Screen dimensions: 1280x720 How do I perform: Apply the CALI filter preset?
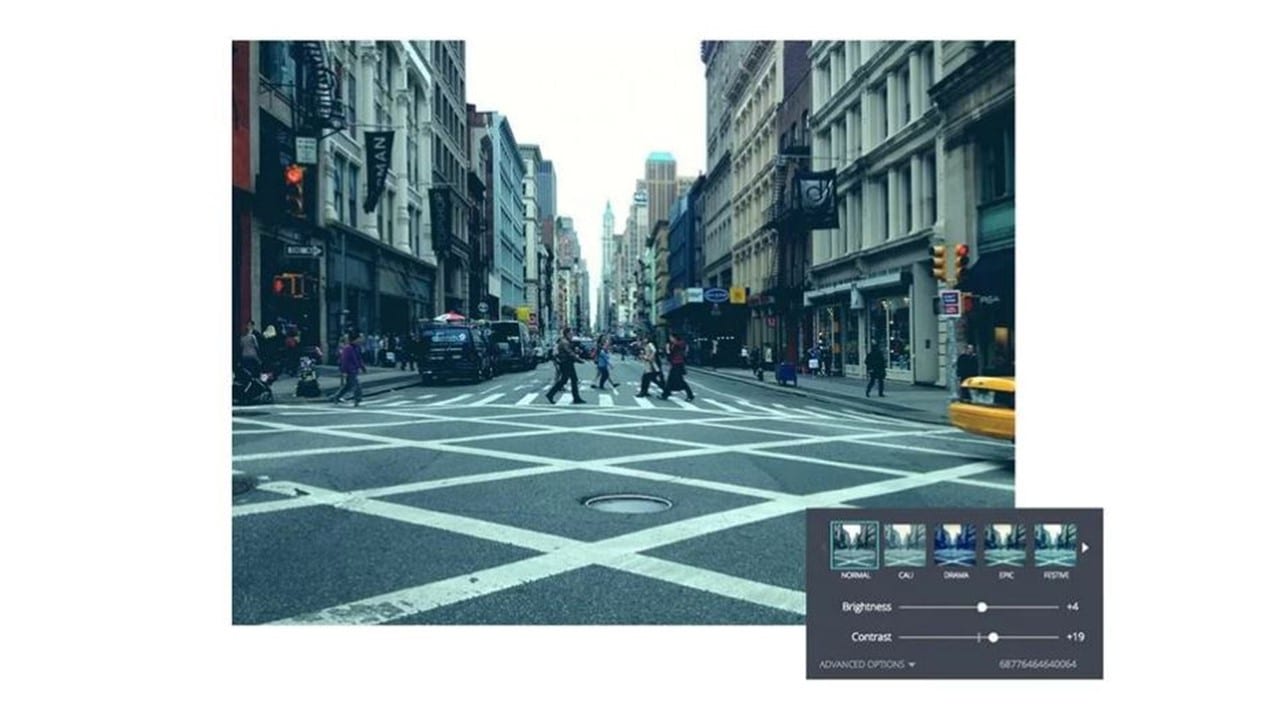[x=904, y=545]
